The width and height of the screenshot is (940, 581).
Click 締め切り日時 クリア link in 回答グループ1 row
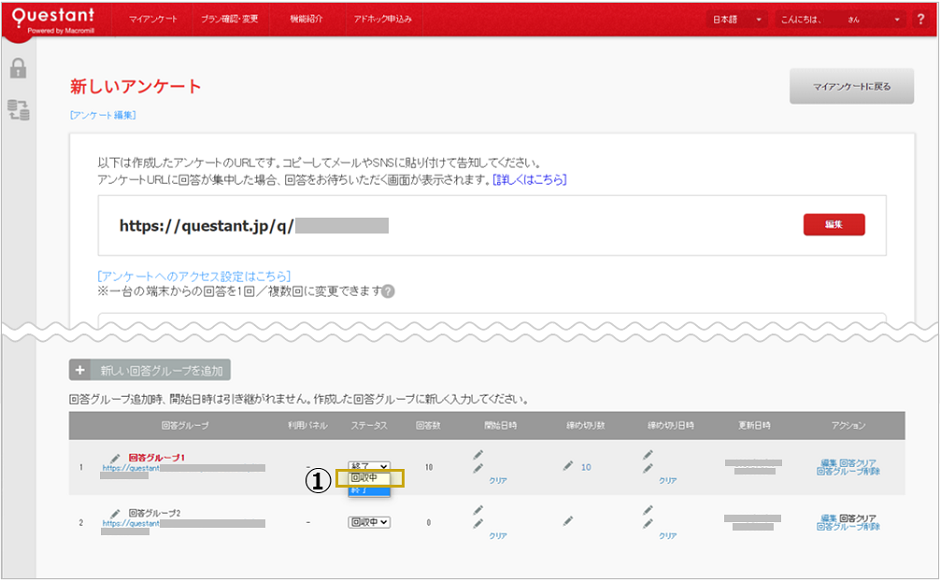pyautogui.click(x=668, y=480)
